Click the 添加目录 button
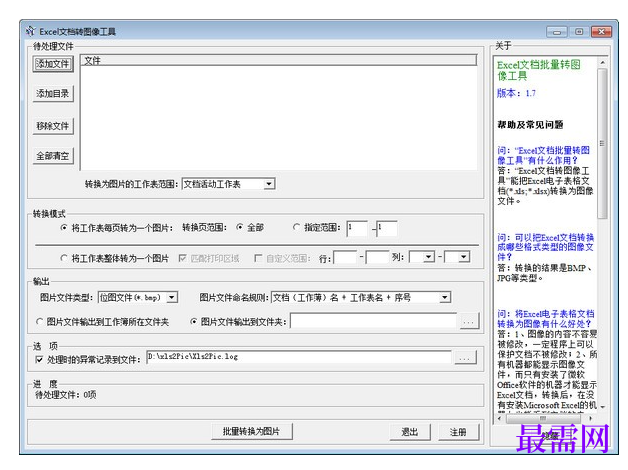This screenshot has height=470, width=628. 53,94
